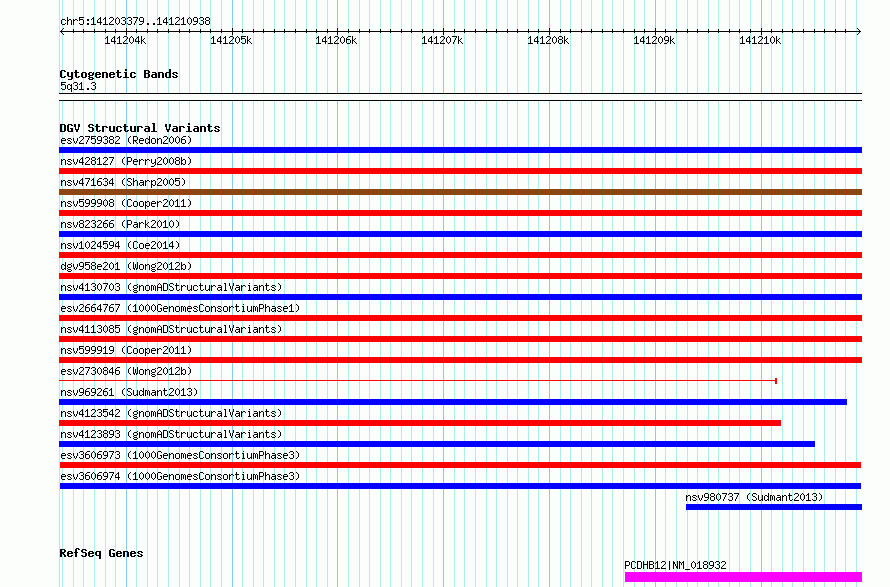
Task: Click the esv2759382 (Redon2006) blue variant bar
Action: 460,150
